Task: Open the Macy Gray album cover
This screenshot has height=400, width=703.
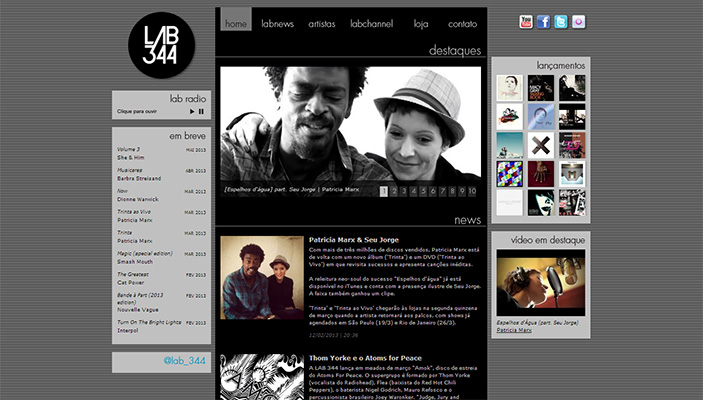Action: [x=541, y=88]
